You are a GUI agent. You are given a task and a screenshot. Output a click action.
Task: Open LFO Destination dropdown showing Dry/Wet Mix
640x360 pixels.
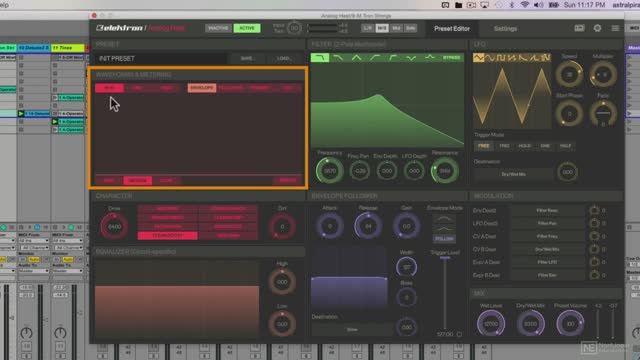[513, 174]
